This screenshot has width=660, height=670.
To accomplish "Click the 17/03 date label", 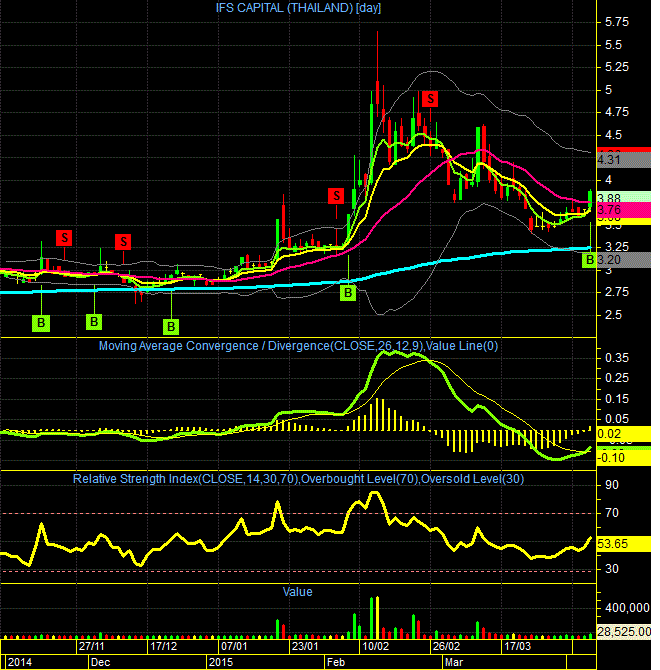I will point(517,646).
